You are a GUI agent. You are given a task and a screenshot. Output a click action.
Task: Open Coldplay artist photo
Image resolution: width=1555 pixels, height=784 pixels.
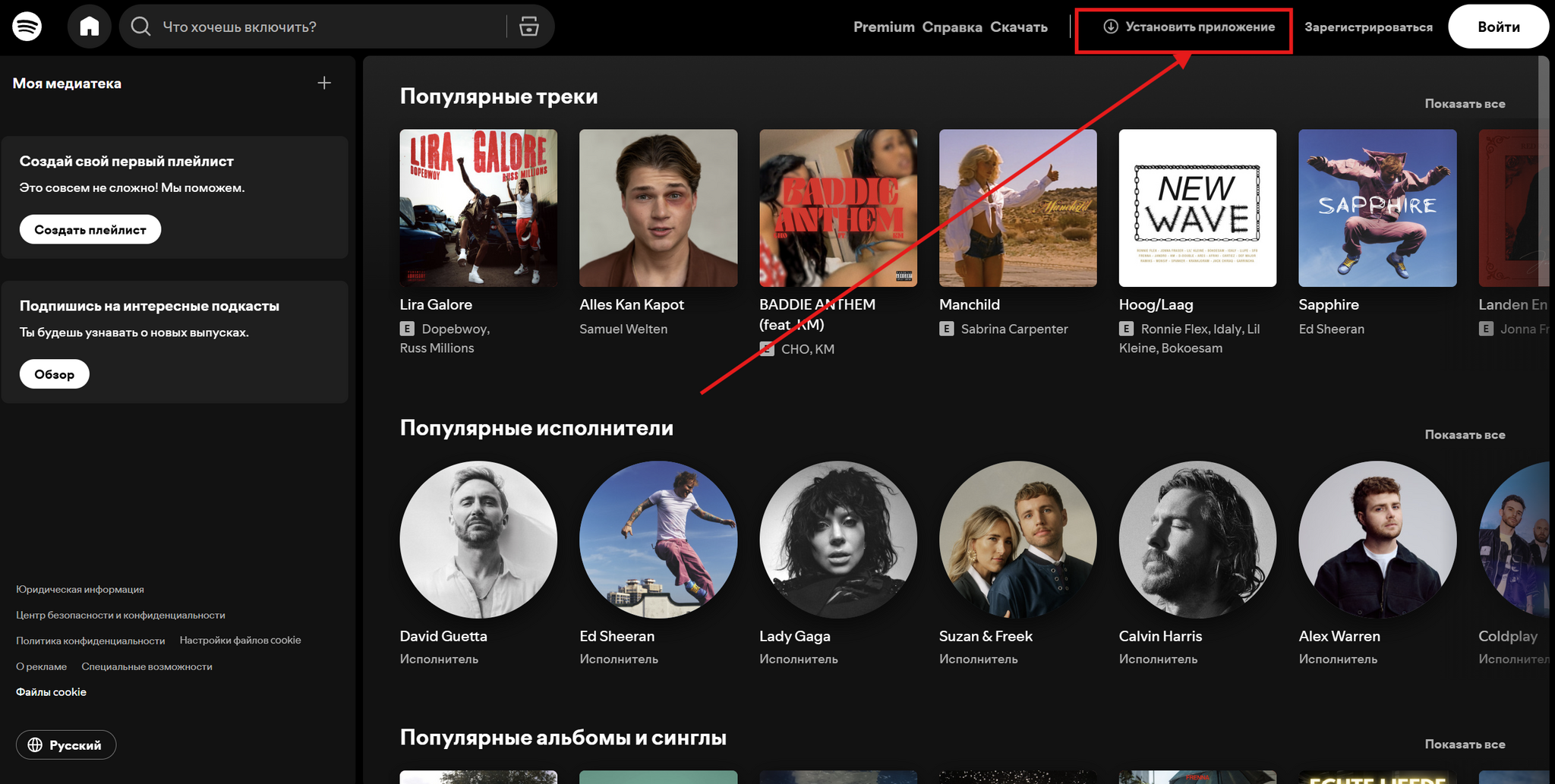[x=1514, y=540]
